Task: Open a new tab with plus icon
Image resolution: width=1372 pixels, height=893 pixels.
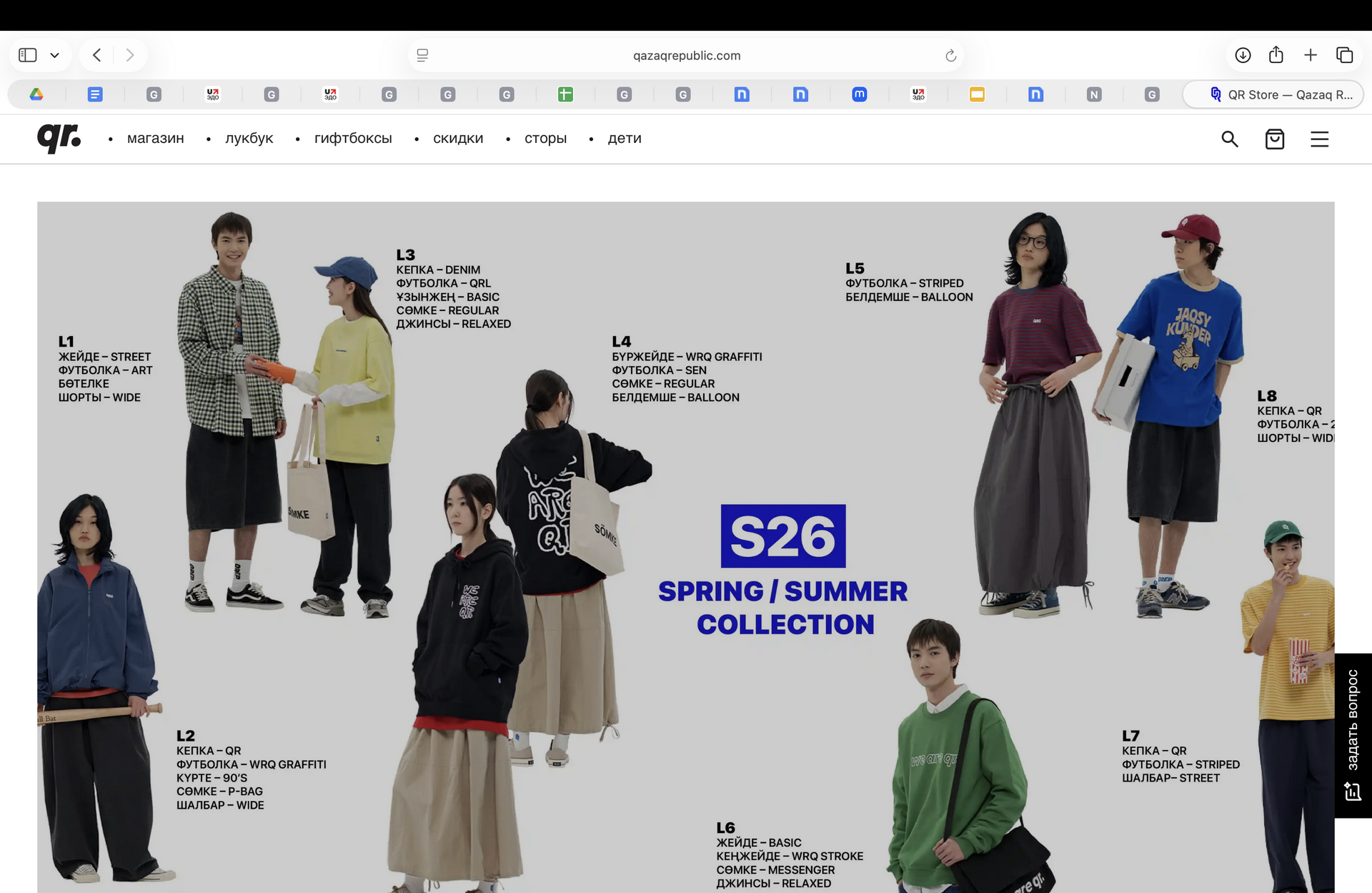Action: click(1310, 55)
